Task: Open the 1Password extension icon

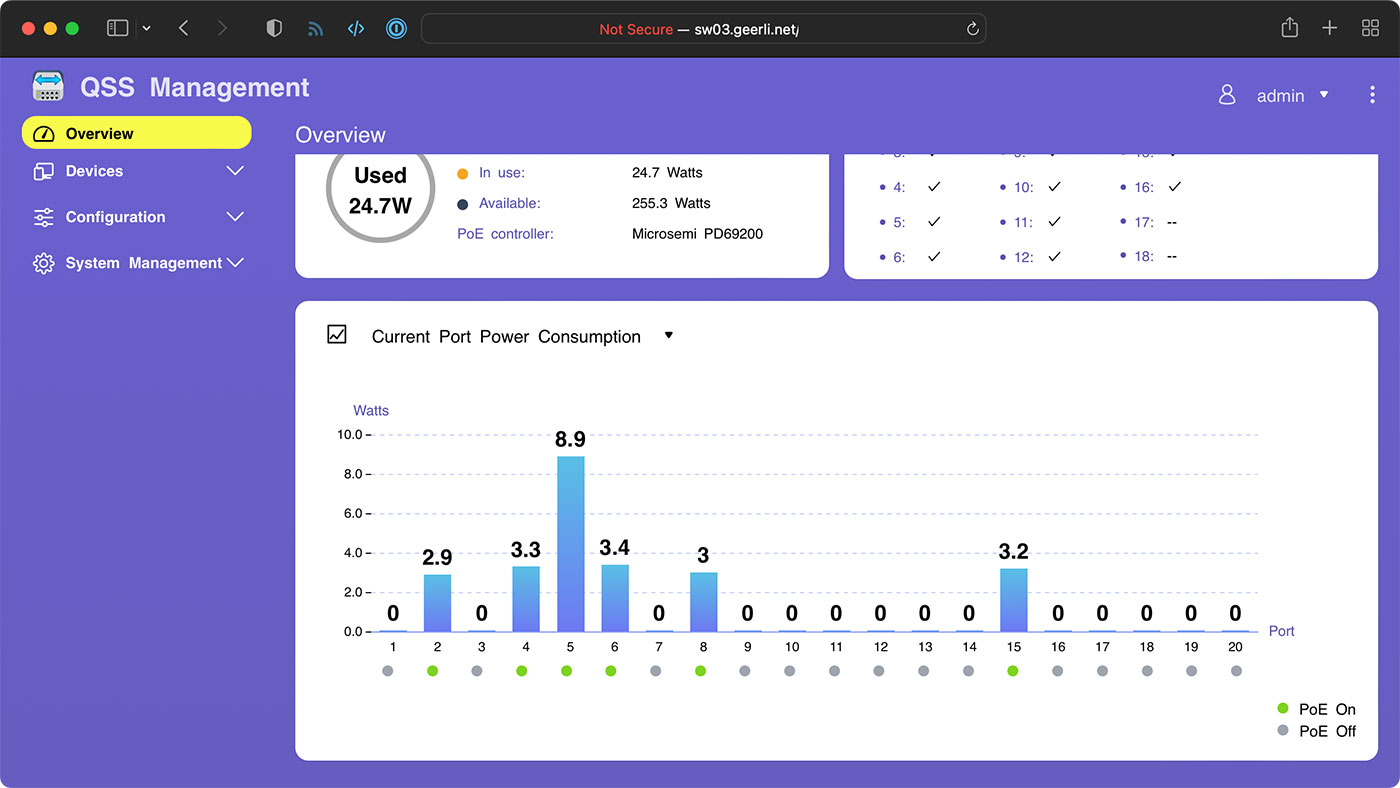Action: (397, 29)
